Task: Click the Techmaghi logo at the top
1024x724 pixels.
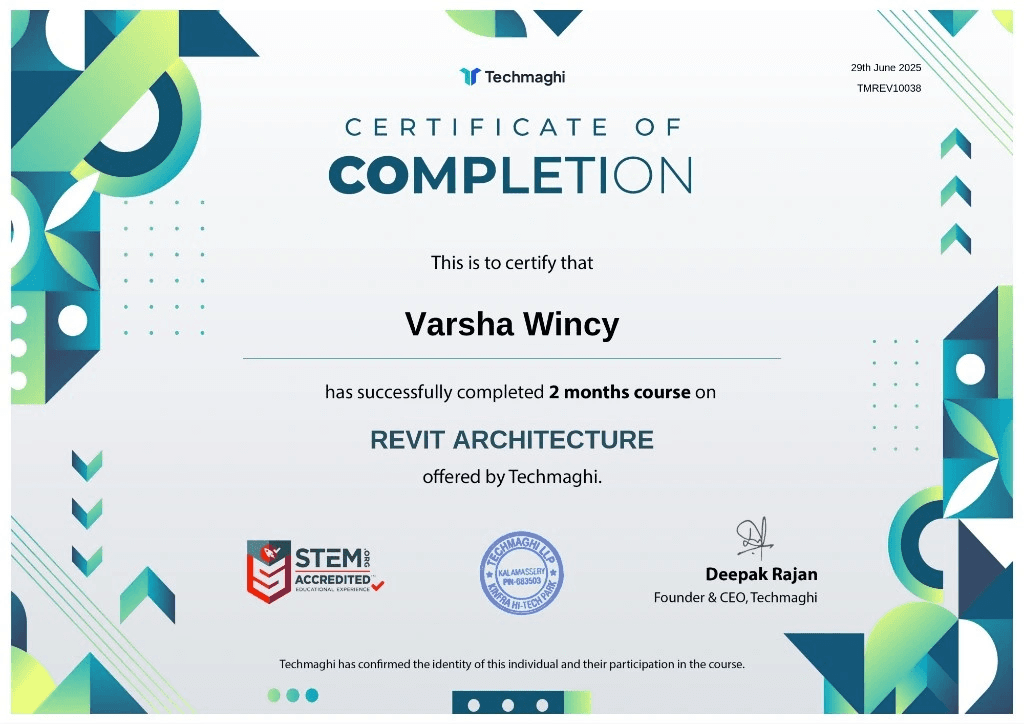Action: 512,75
